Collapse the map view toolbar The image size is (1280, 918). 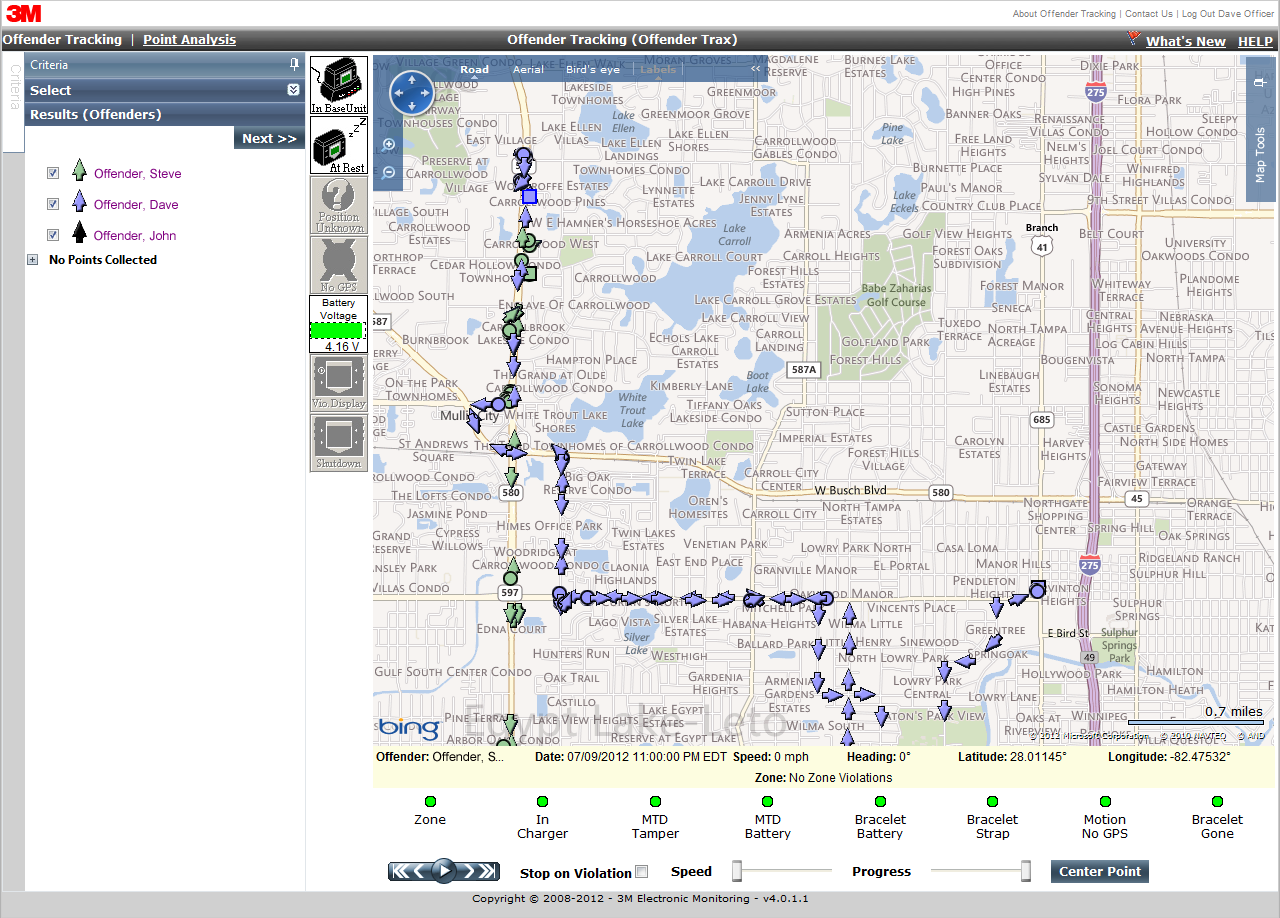[756, 70]
